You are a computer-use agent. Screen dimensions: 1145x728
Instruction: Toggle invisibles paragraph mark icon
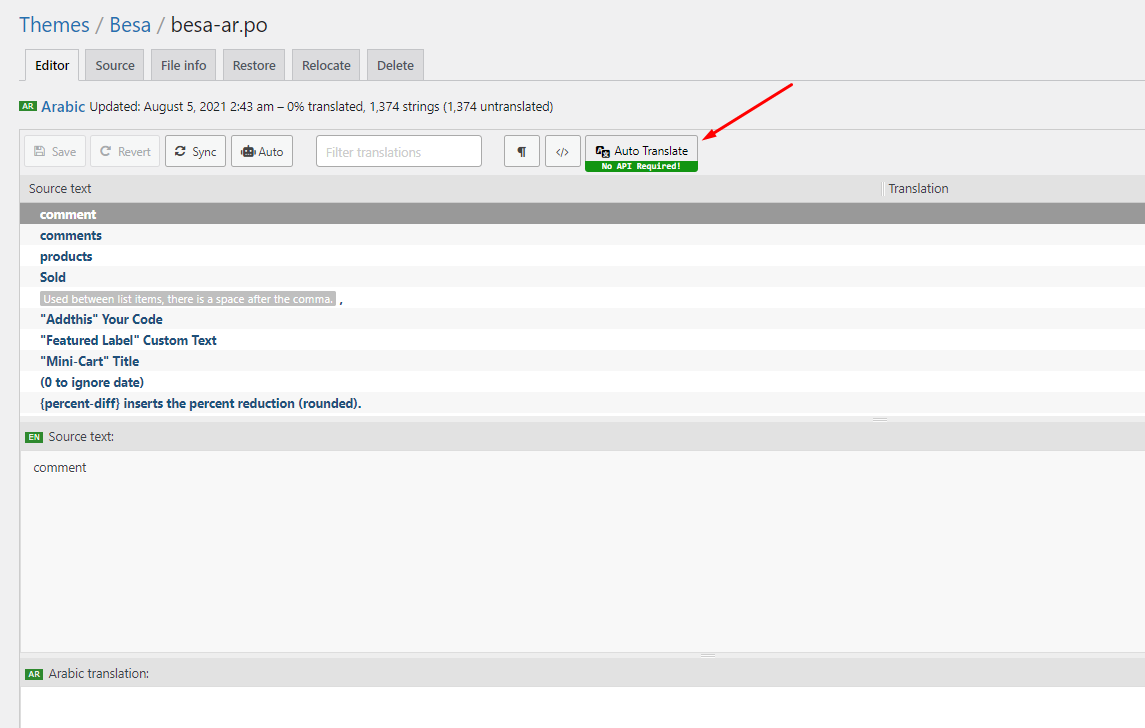tap(522, 152)
